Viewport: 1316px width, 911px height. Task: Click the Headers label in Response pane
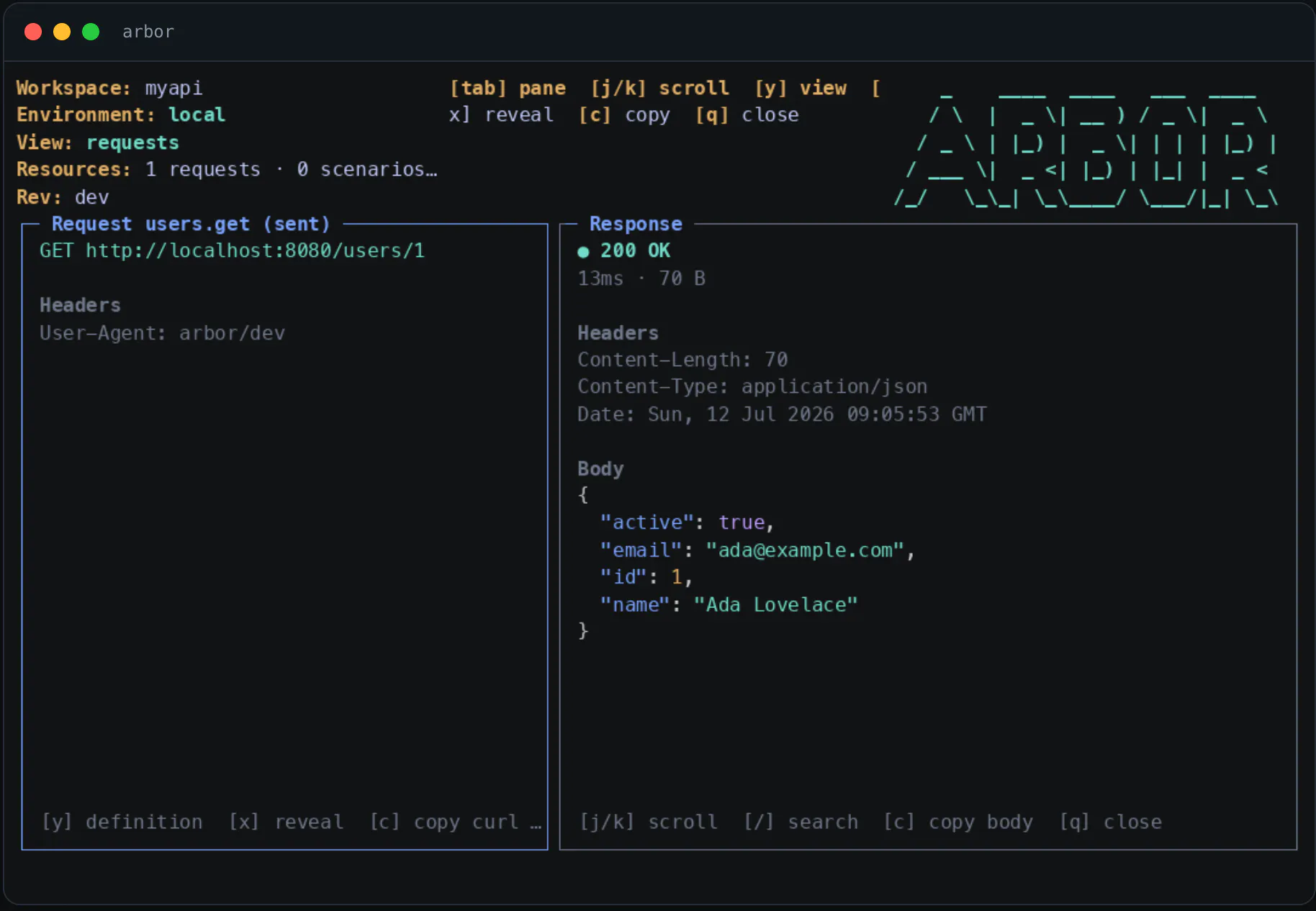coord(618,333)
